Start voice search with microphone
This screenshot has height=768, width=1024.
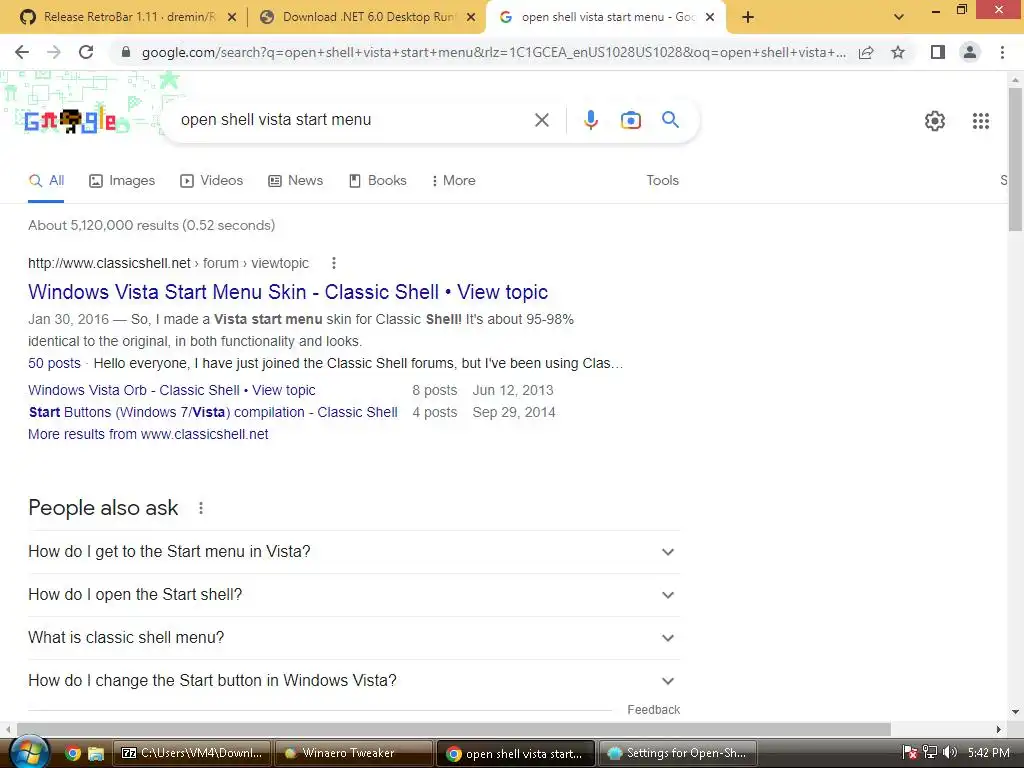point(590,120)
